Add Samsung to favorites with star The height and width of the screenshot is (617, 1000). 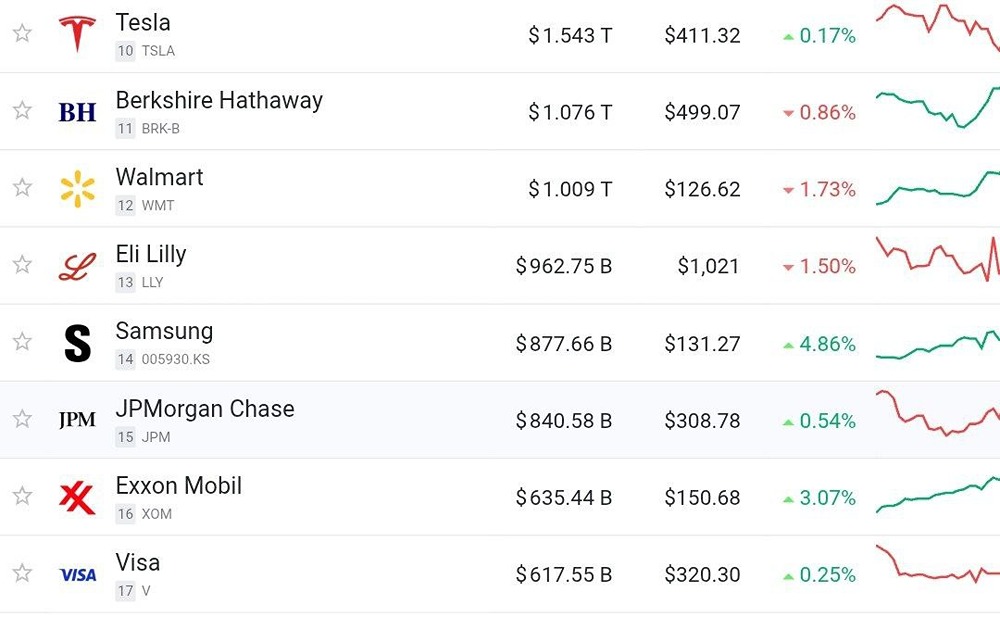(x=22, y=342)
